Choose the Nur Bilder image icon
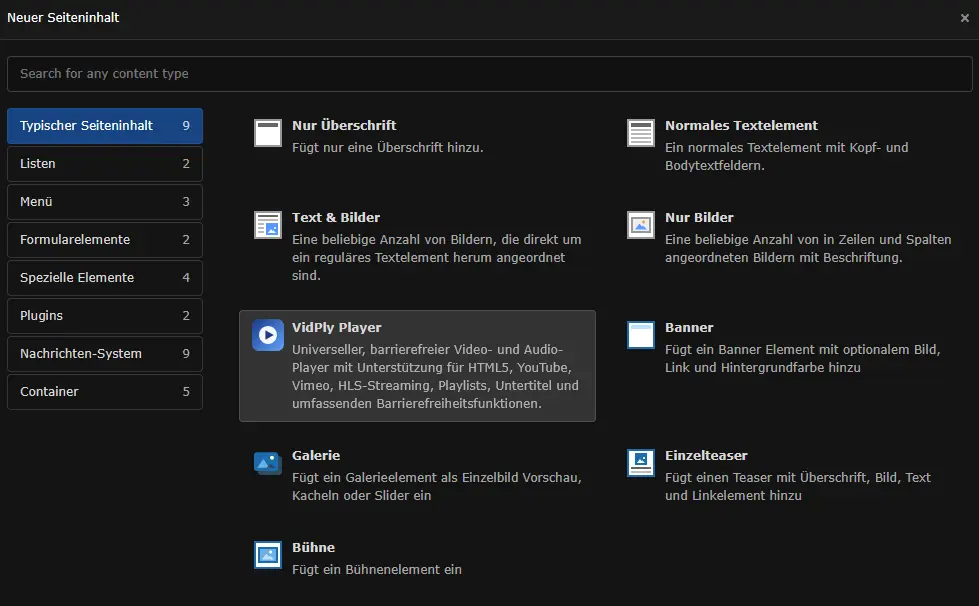Screen dimensions: 979x606 click(x=640, y=225)
